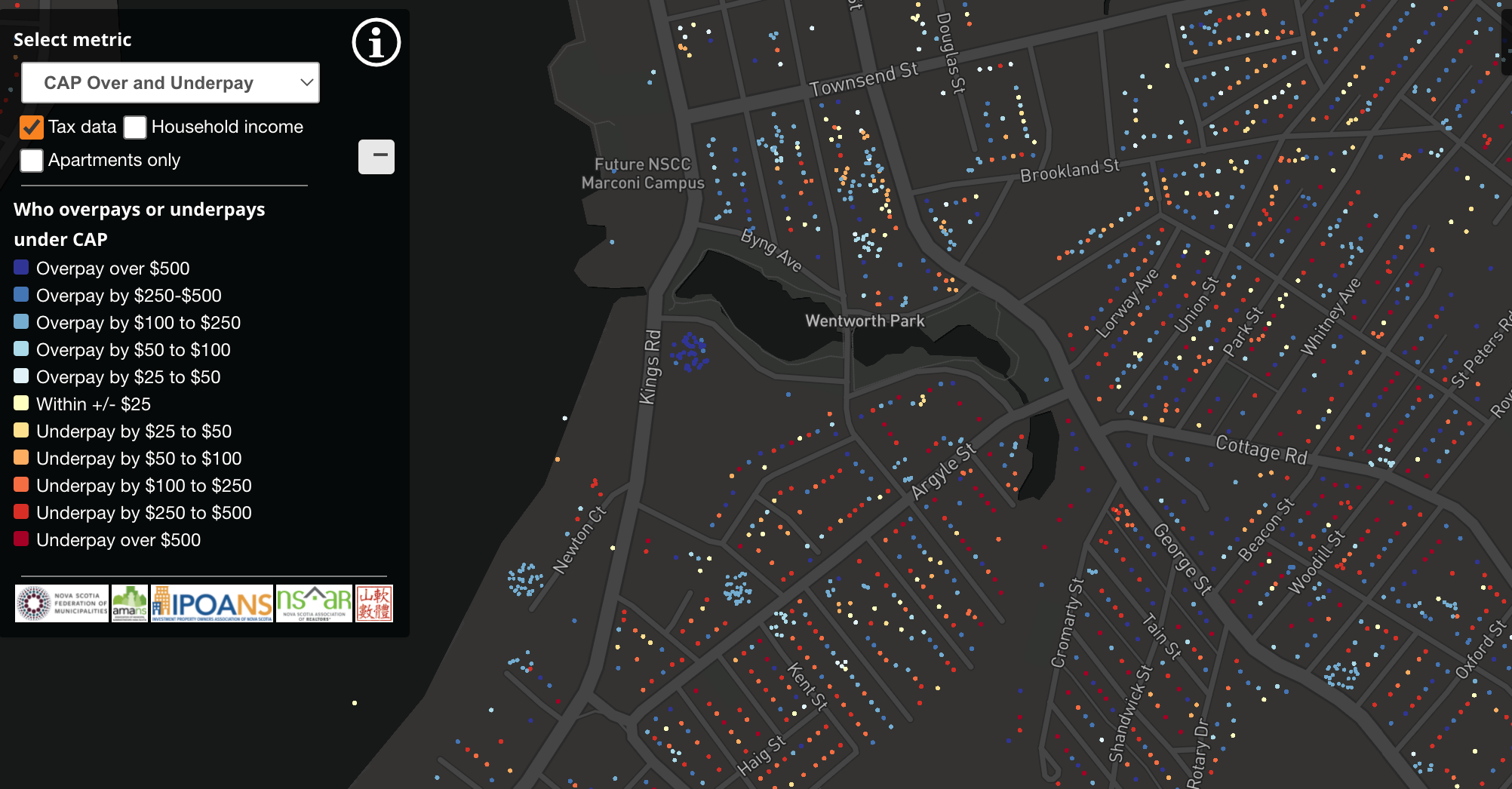Click the Park St map label
The image size is (1512, 789).
click(1243, 332)
